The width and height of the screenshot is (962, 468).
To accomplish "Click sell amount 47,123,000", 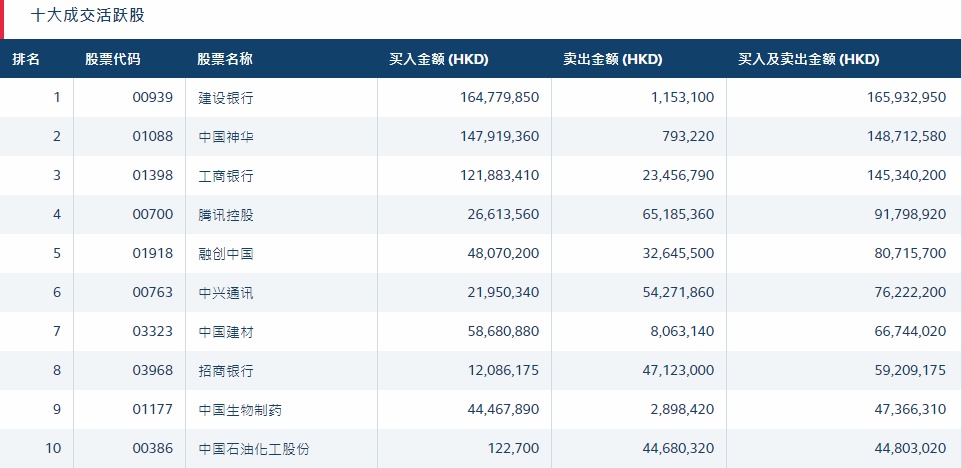I will 678,370.
